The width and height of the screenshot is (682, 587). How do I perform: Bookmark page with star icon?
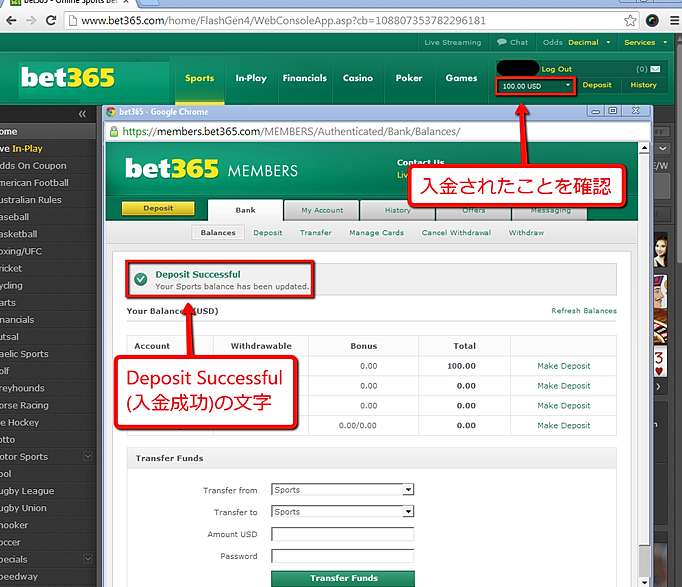tap(630, 20)
